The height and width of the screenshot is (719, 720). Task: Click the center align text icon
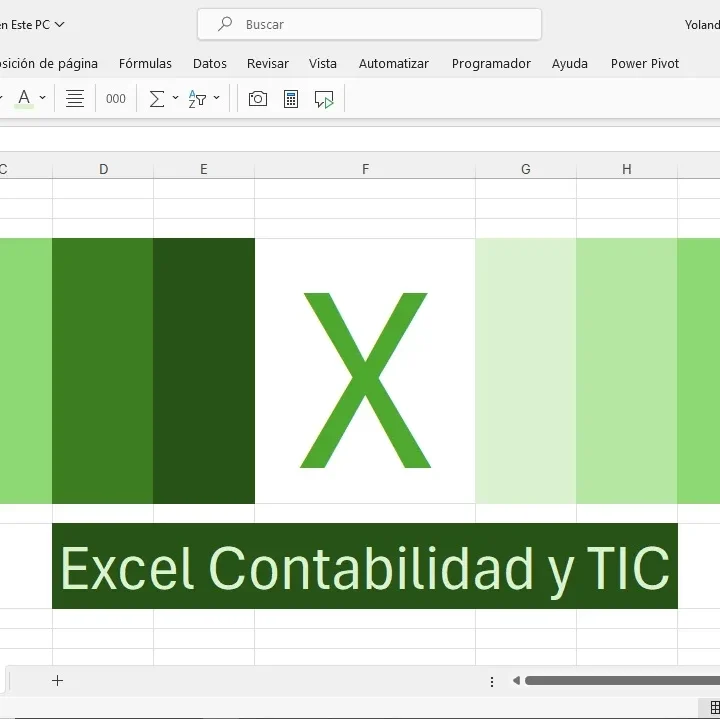pyautogui.click(x=75, y=98)
